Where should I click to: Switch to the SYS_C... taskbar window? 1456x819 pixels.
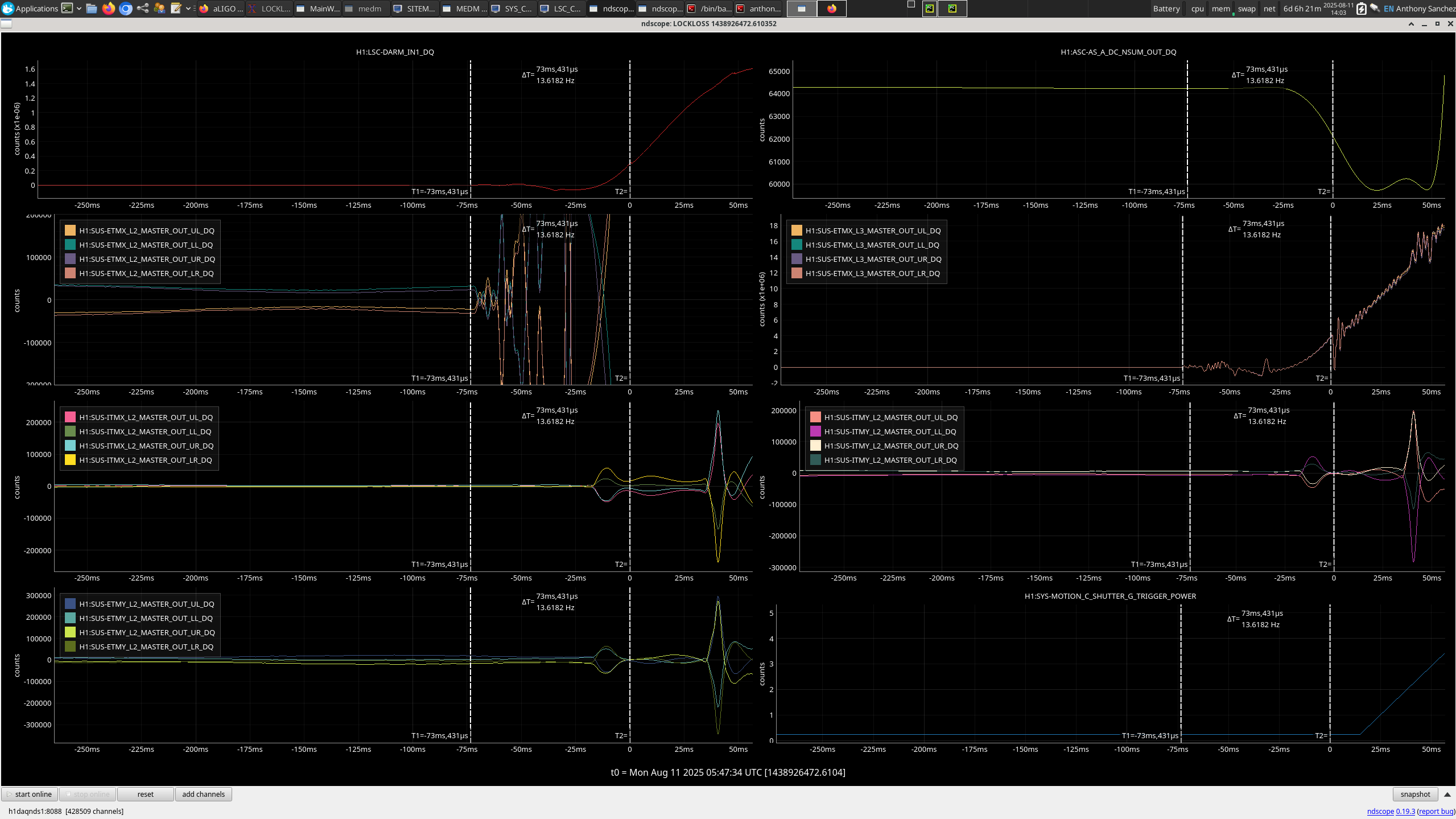[513, 9]
